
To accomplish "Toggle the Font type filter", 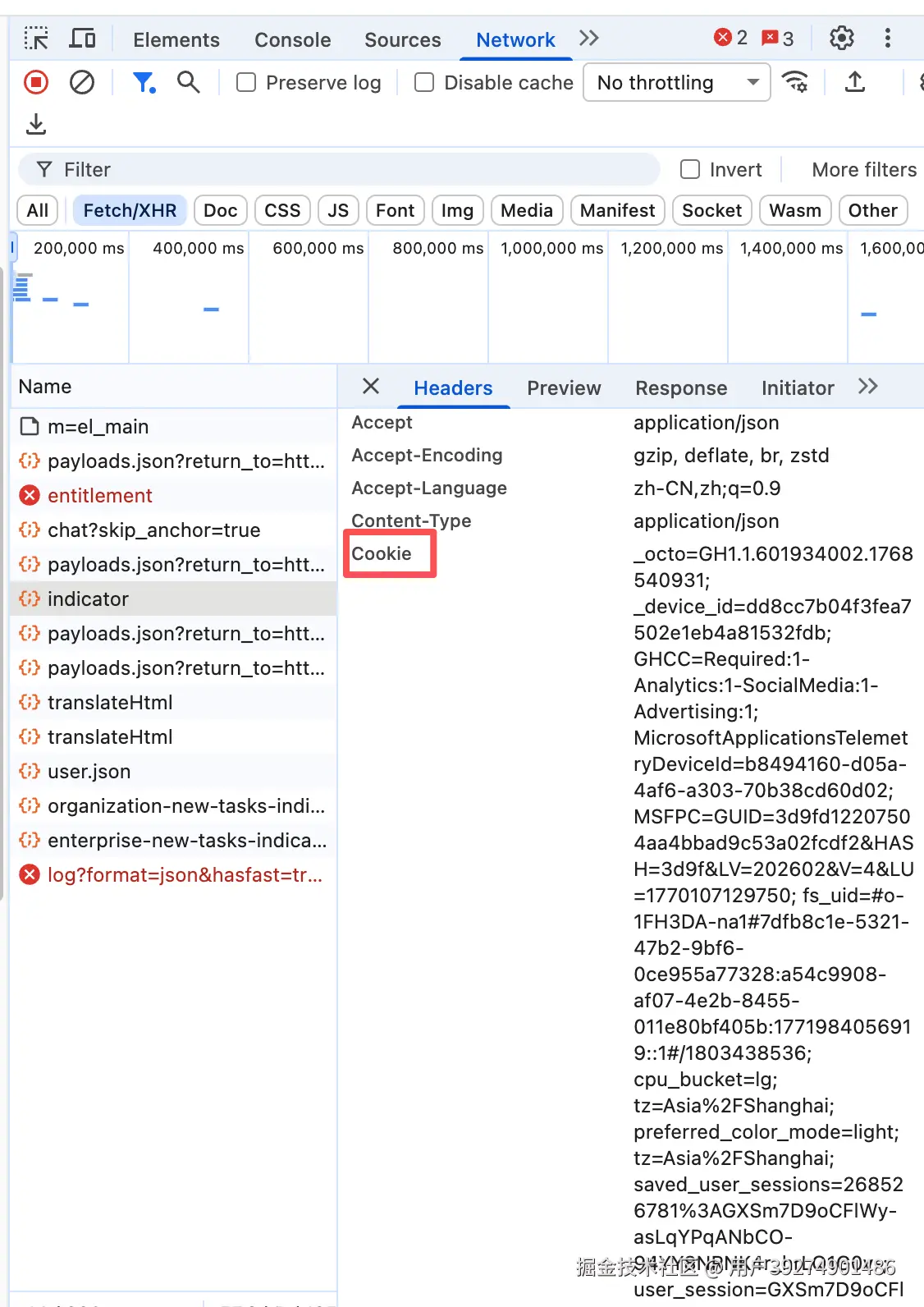I will click(x=395, y=211).
